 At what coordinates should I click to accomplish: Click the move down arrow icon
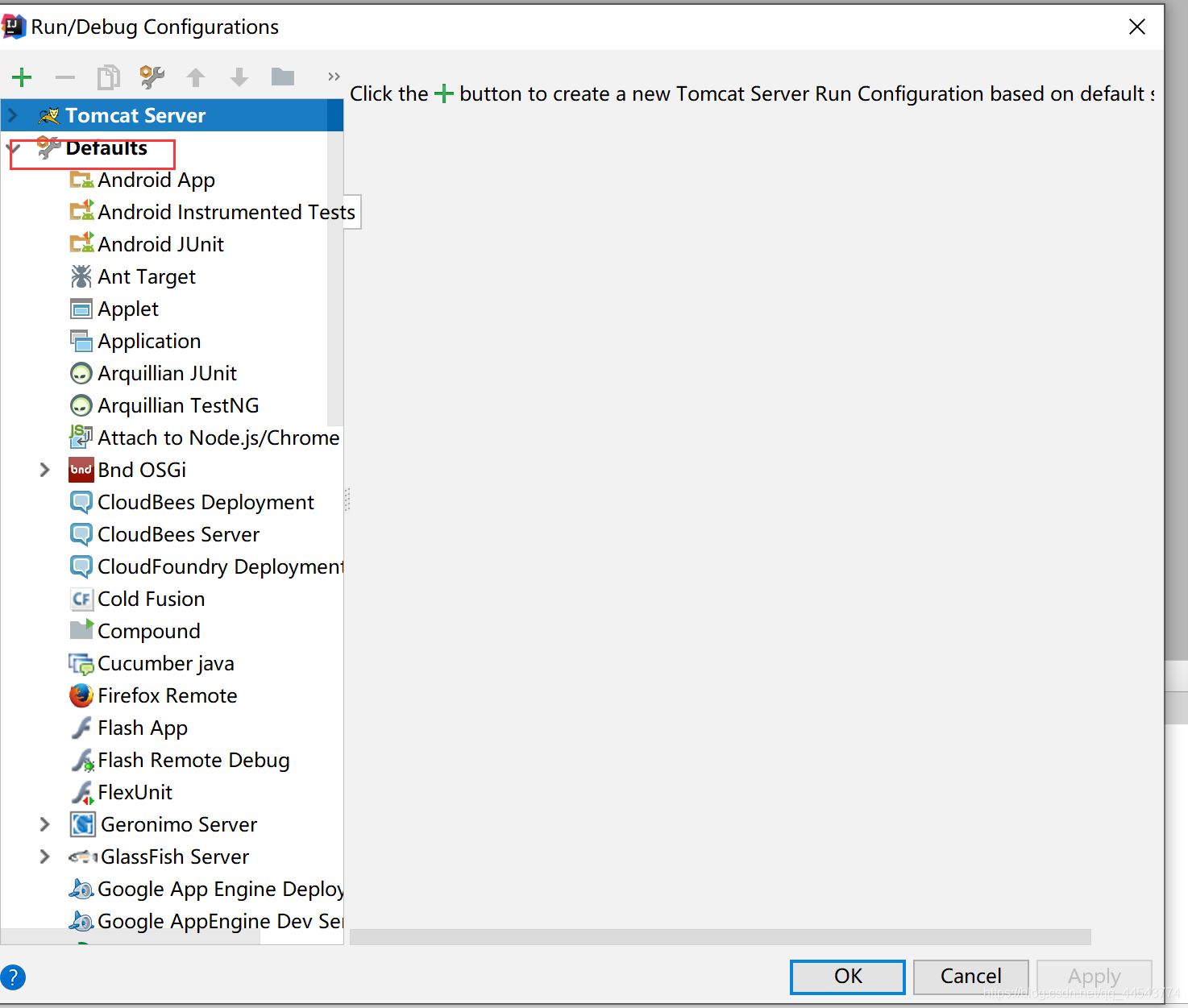239,77
